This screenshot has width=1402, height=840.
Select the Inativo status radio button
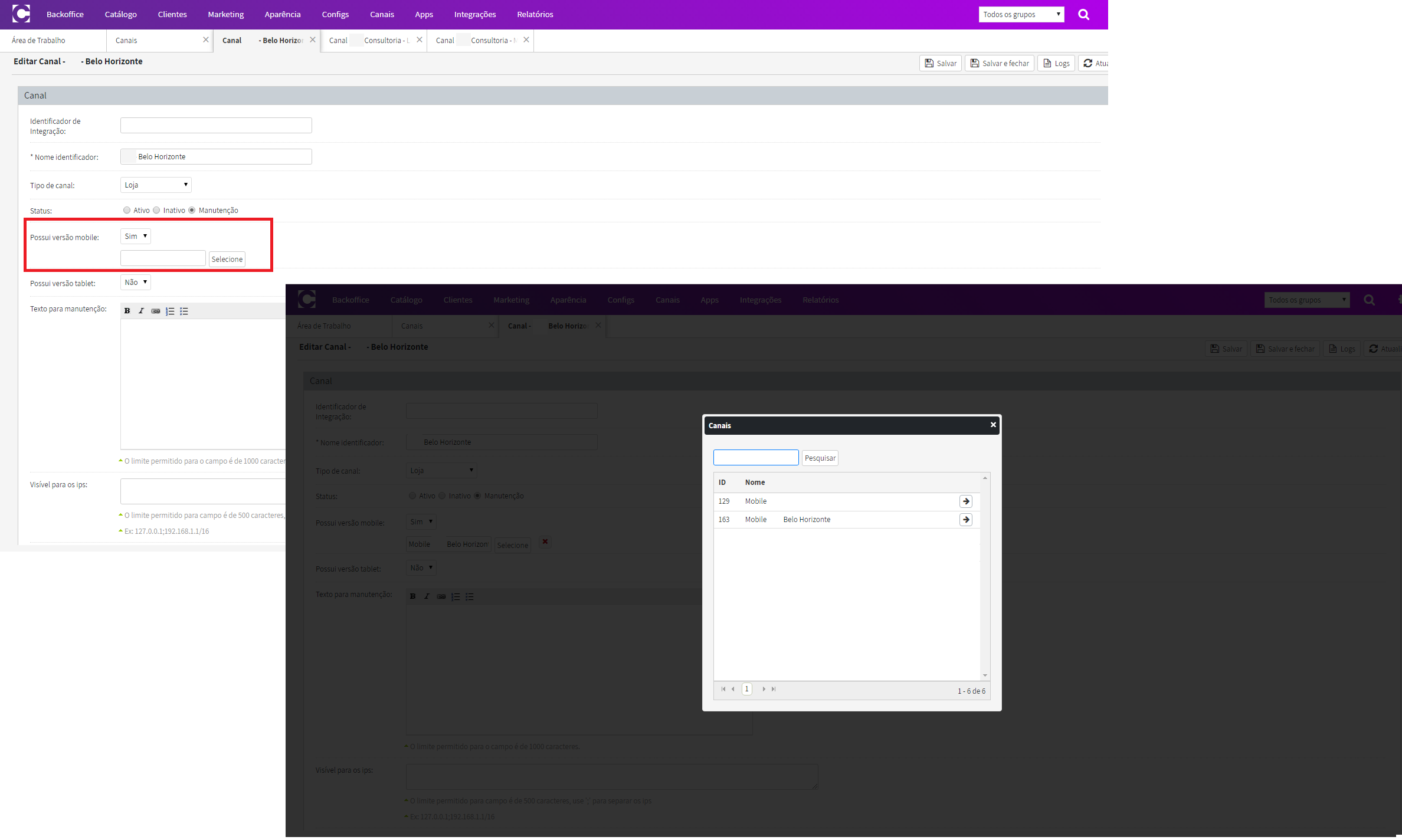pos(156,210)
